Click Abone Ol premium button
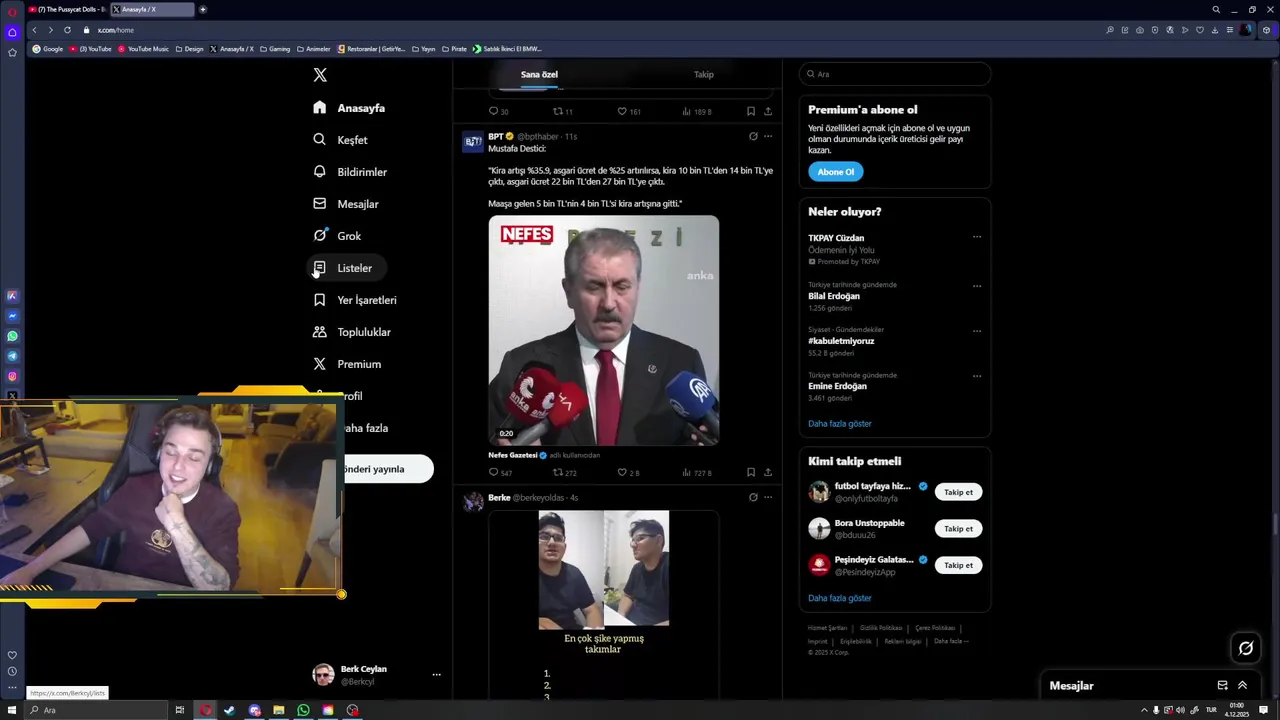This screenshot has height=720, width=1280. point(836,172)
